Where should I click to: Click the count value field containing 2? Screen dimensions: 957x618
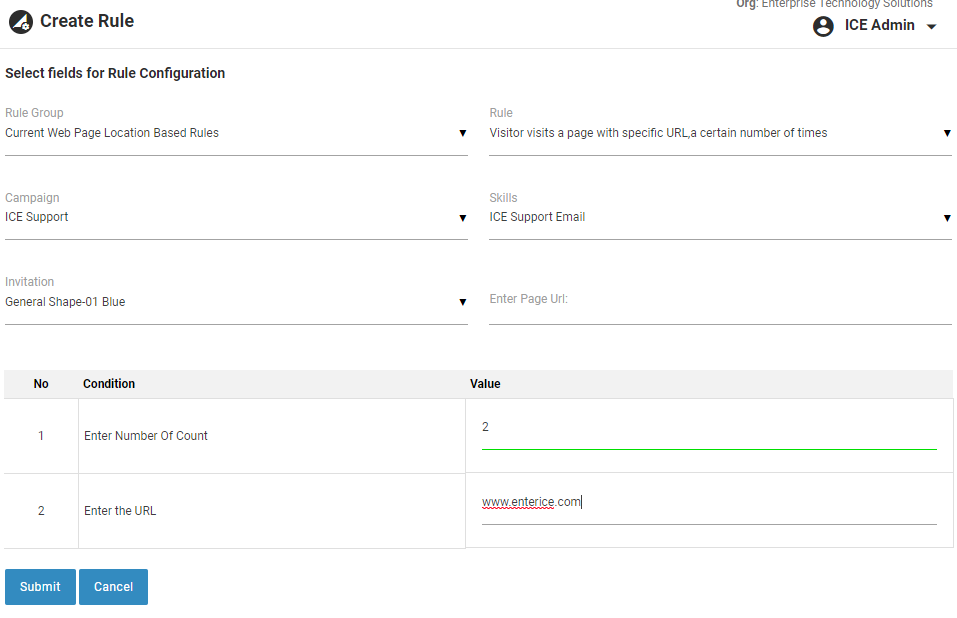tap(708, 428)
